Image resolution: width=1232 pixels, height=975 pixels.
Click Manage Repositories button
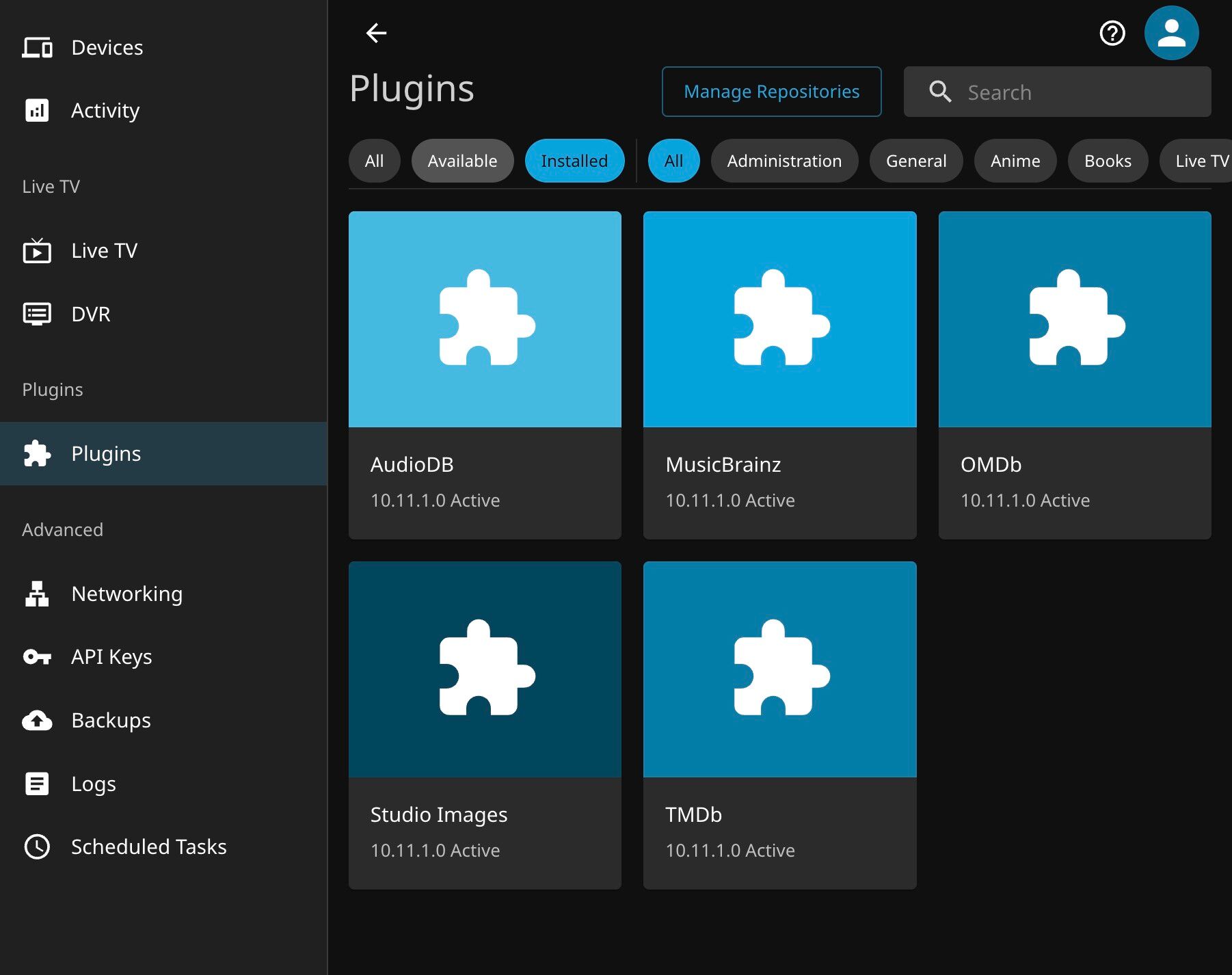(x=771, y=92)
